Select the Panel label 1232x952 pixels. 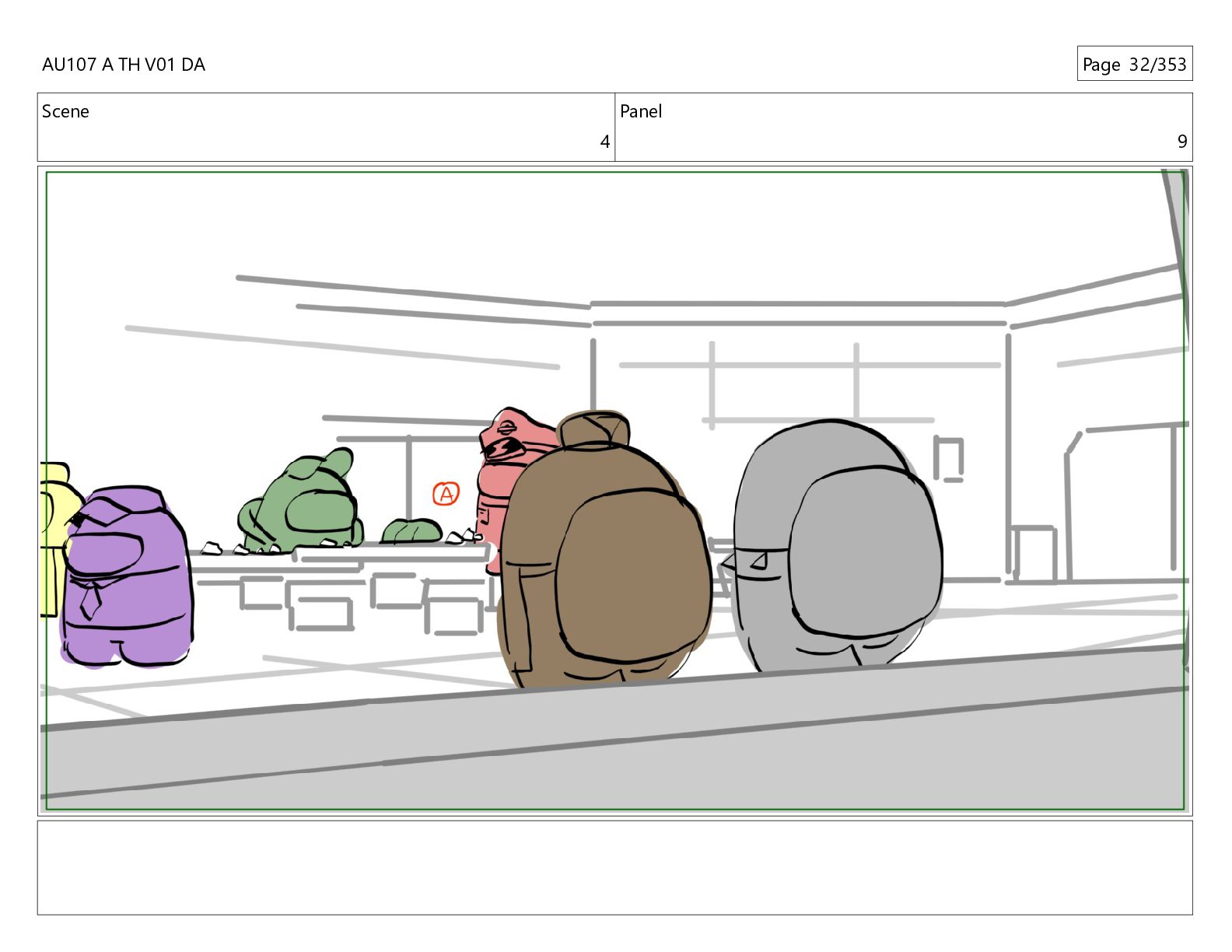pos(640,111)
